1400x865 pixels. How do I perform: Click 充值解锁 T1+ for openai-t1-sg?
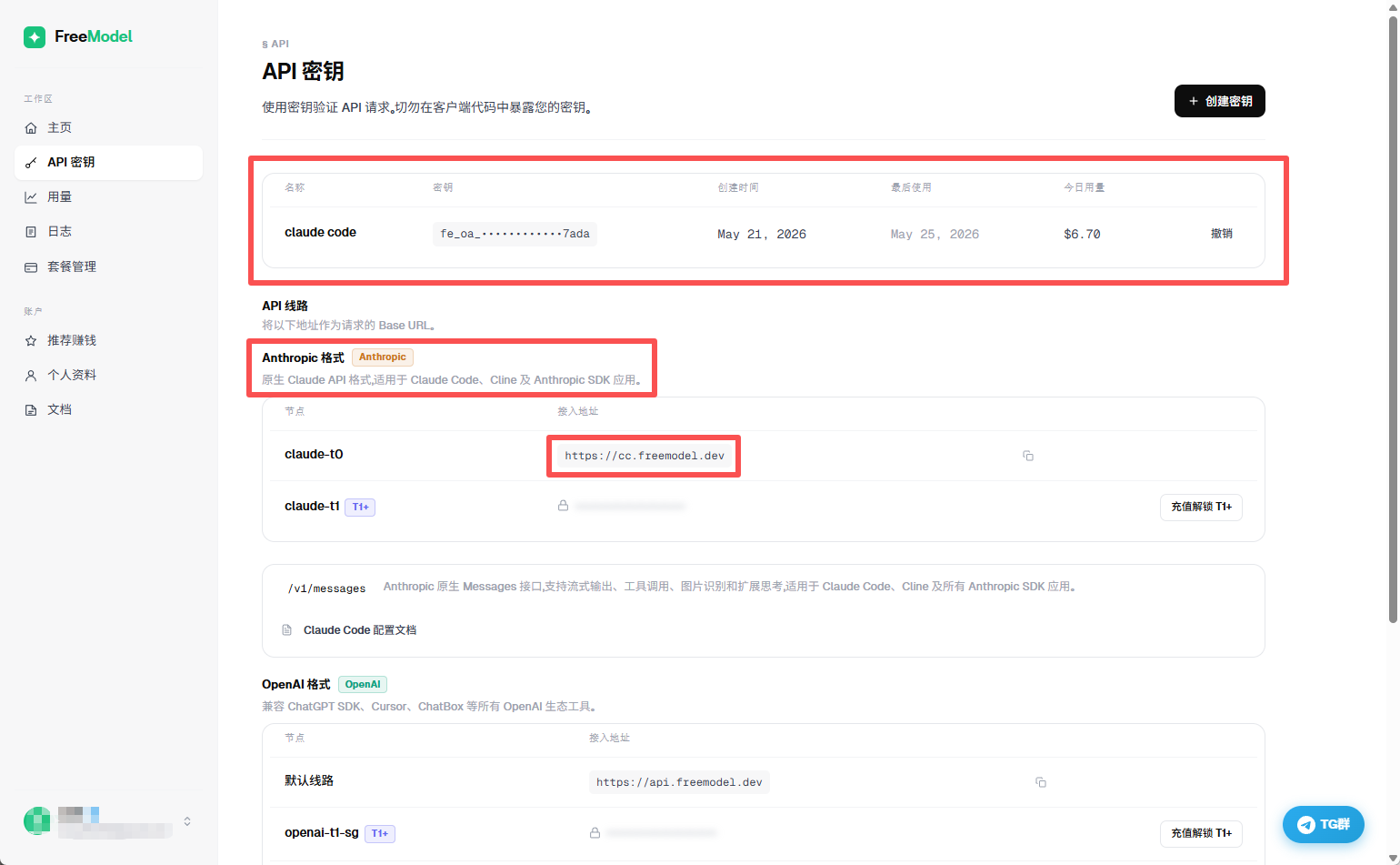click(x=1201, y=833)
